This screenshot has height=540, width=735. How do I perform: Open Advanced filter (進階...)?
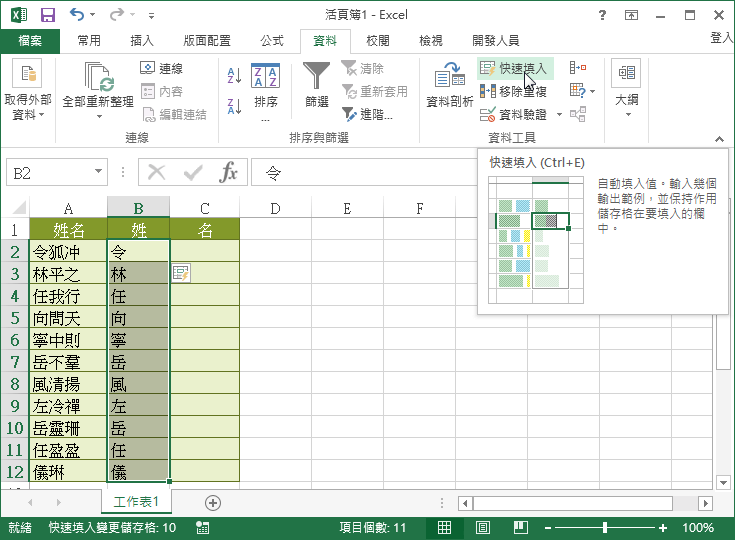(368, 114)
